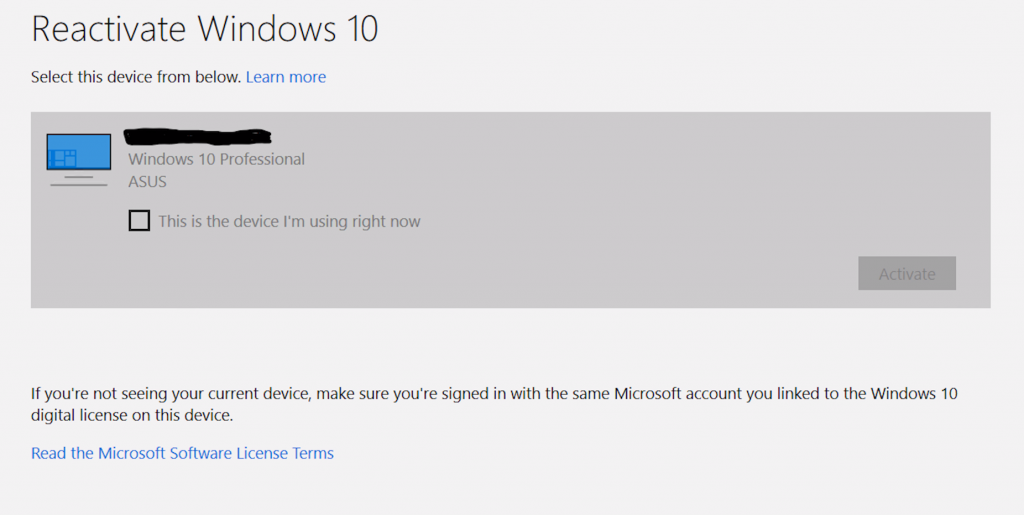Click blank space between device card and paragraph
Image resolution: width=1024 pixels, height=515 pixels.
[x=510, y=345]
